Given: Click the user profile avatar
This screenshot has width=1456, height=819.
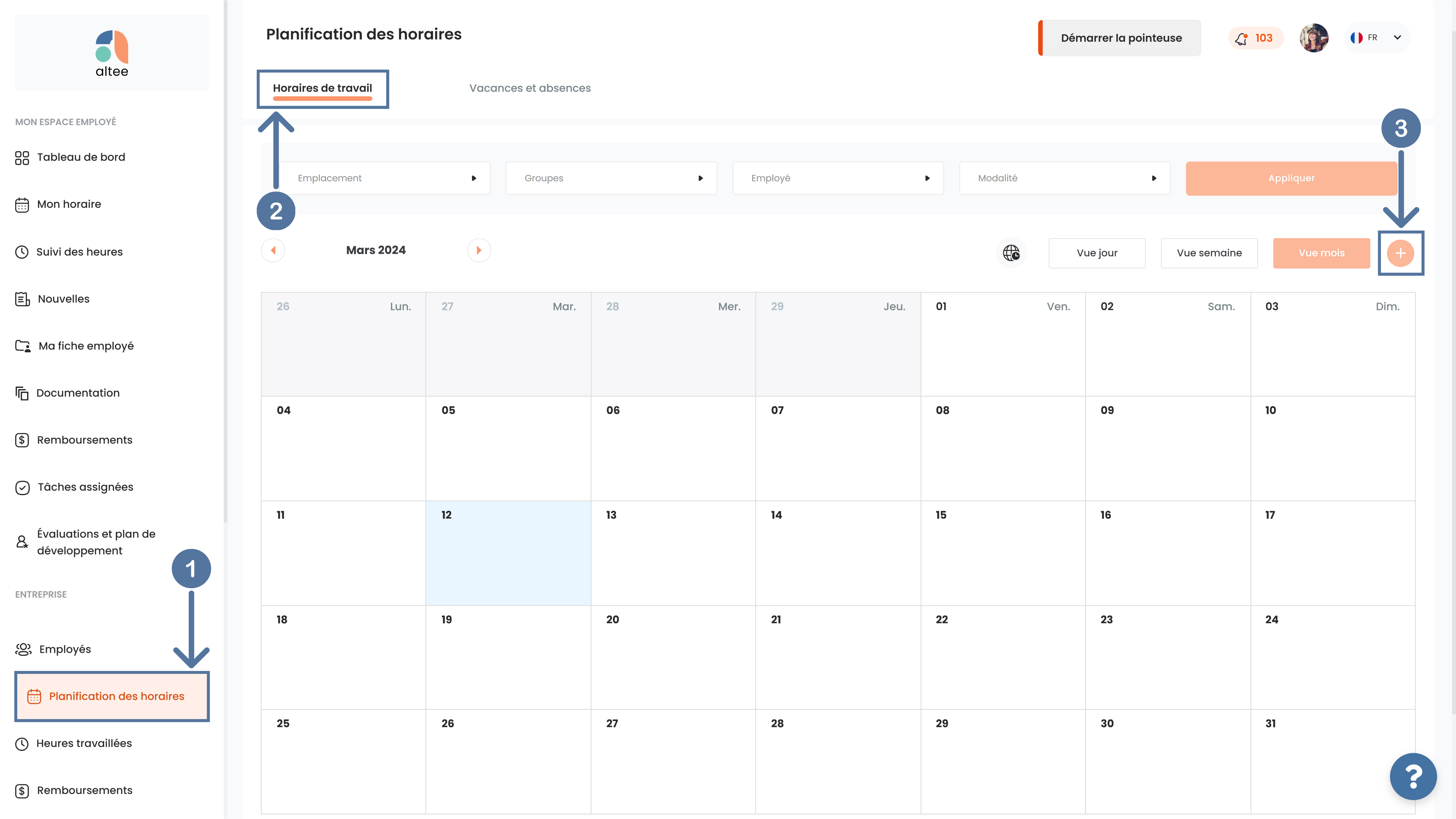Looking at the screenshot, I should [1314, 38].
